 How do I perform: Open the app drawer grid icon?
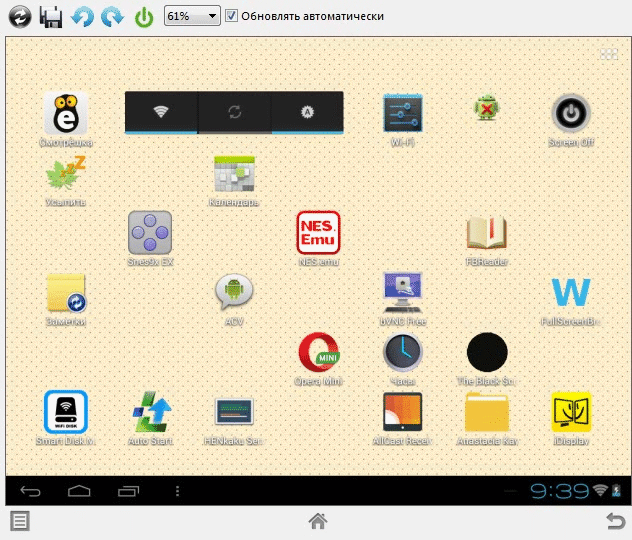tap(609, 54)
